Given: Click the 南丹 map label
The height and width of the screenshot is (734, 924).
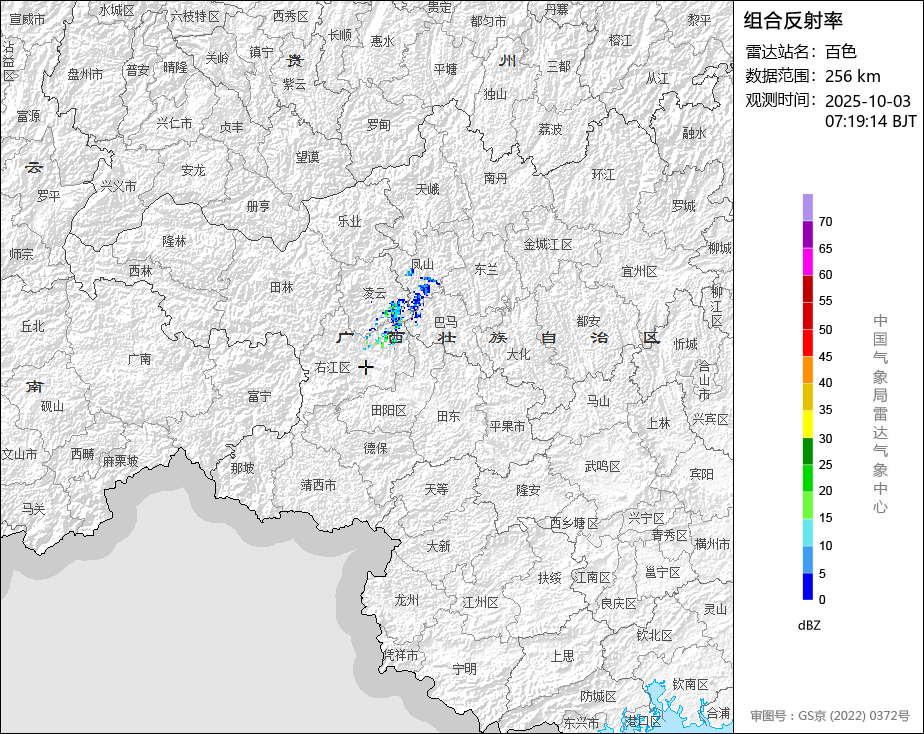Looking at the screenshot, I should [x=496, y=178].
